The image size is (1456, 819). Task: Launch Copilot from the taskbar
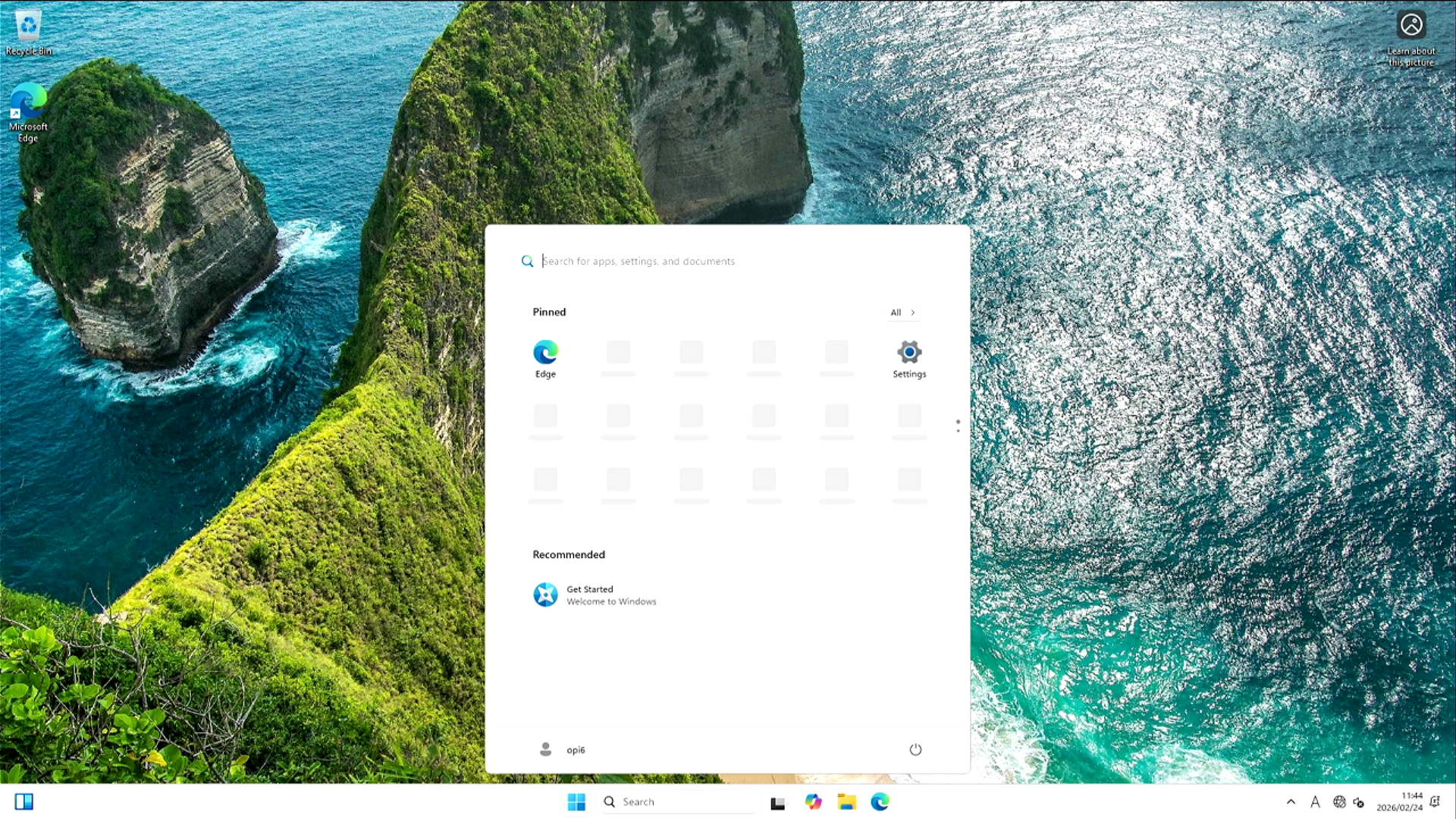pos(813,802)
